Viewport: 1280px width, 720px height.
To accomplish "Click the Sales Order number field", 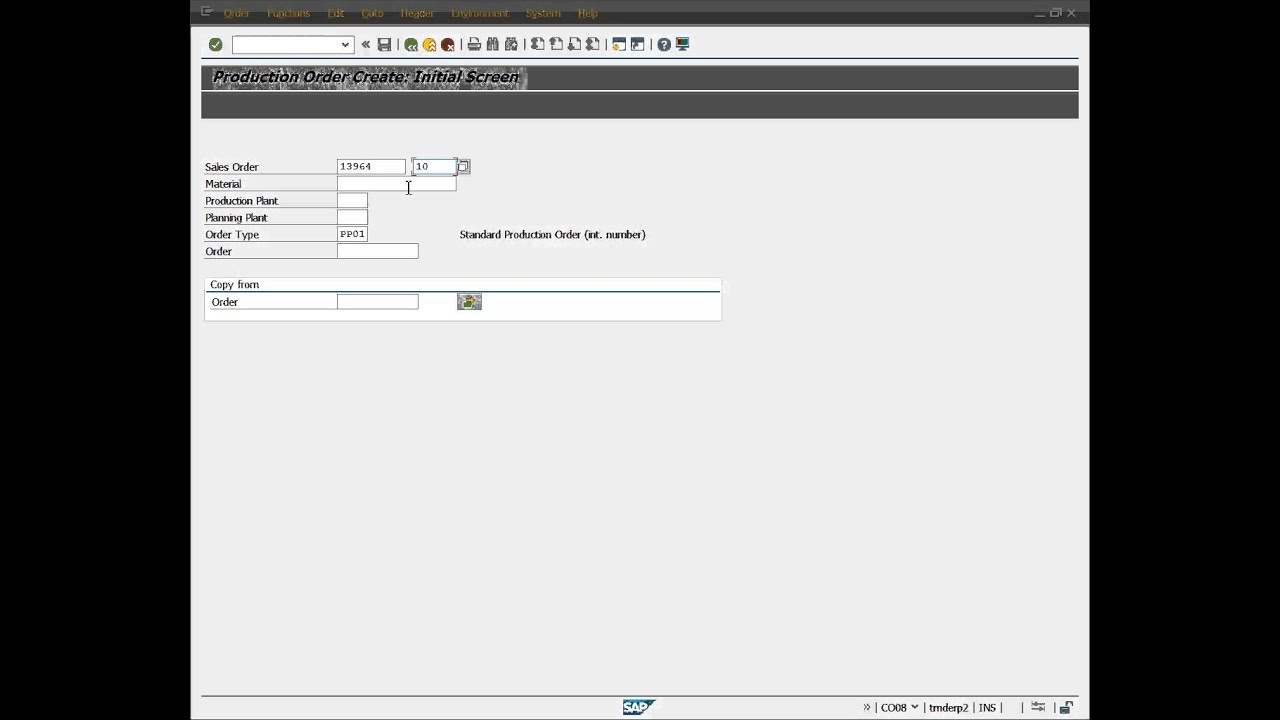I will pyautogui.click(x=371, y=166).
